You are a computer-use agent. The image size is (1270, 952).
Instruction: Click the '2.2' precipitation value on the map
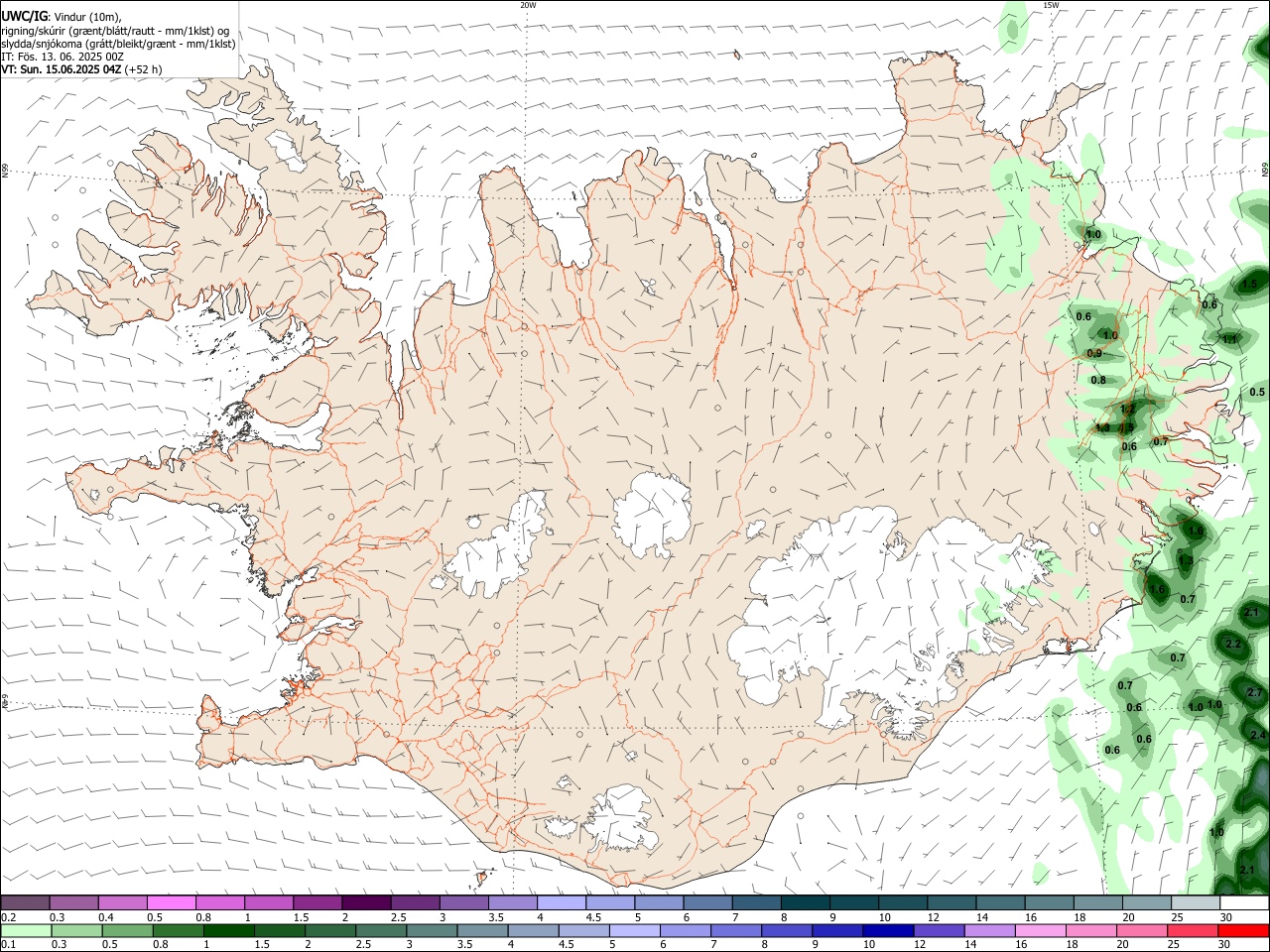tap(1233, 644)
